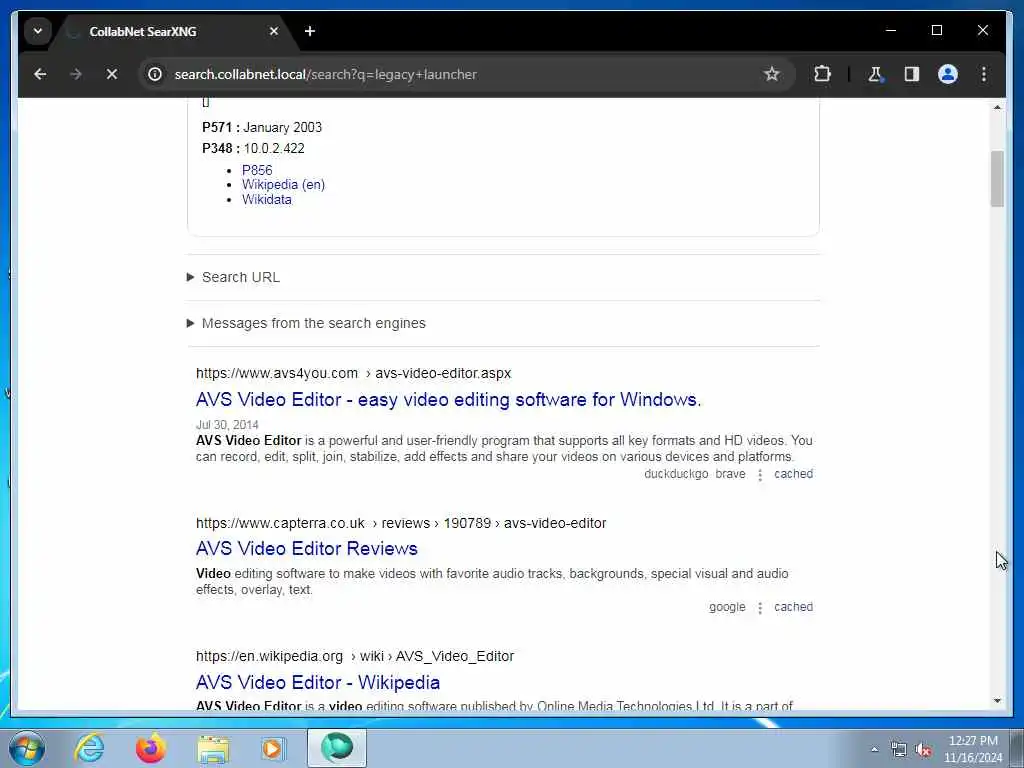Click the avs4you.com result URL
This screenshot has height=768, width=1024.
coord(353,374)
